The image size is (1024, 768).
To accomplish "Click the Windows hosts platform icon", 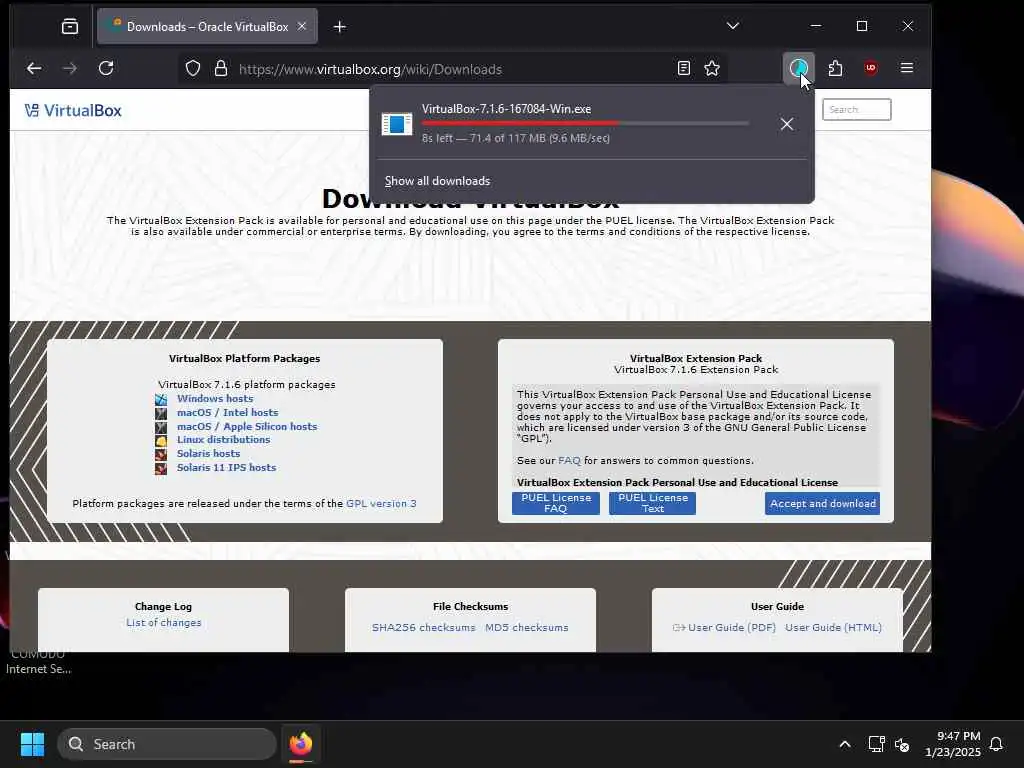I will [161, 399].
